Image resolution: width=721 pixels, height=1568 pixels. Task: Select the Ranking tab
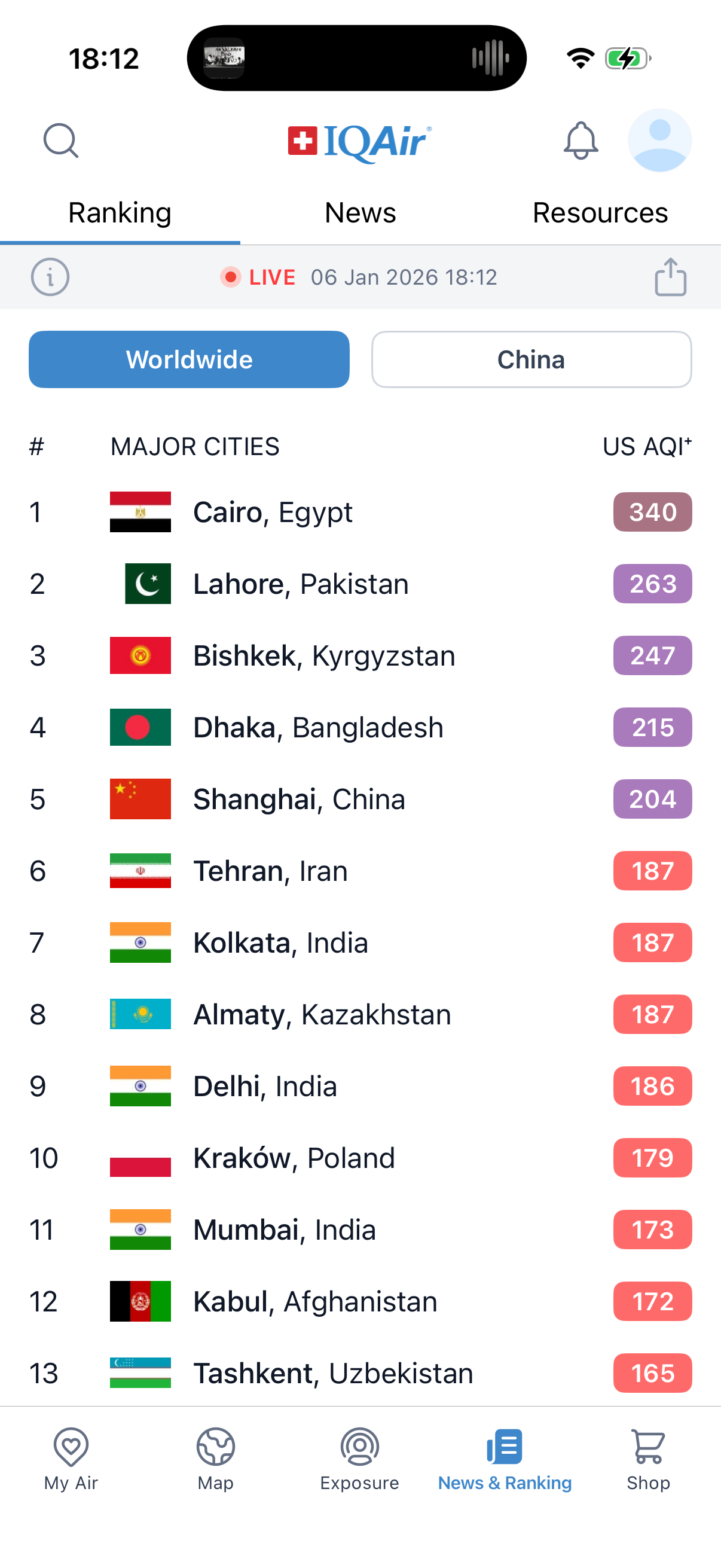(120, 213)
